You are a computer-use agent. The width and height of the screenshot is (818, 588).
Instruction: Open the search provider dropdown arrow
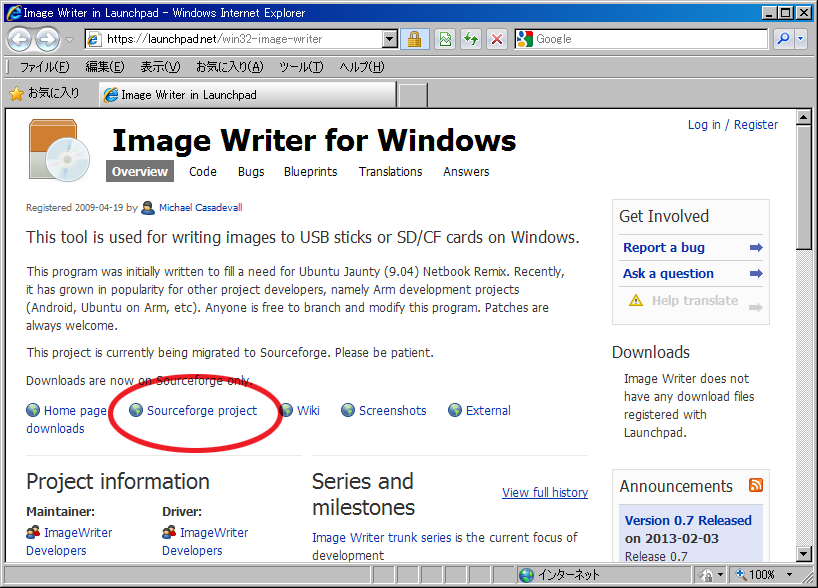click(801, 39)
